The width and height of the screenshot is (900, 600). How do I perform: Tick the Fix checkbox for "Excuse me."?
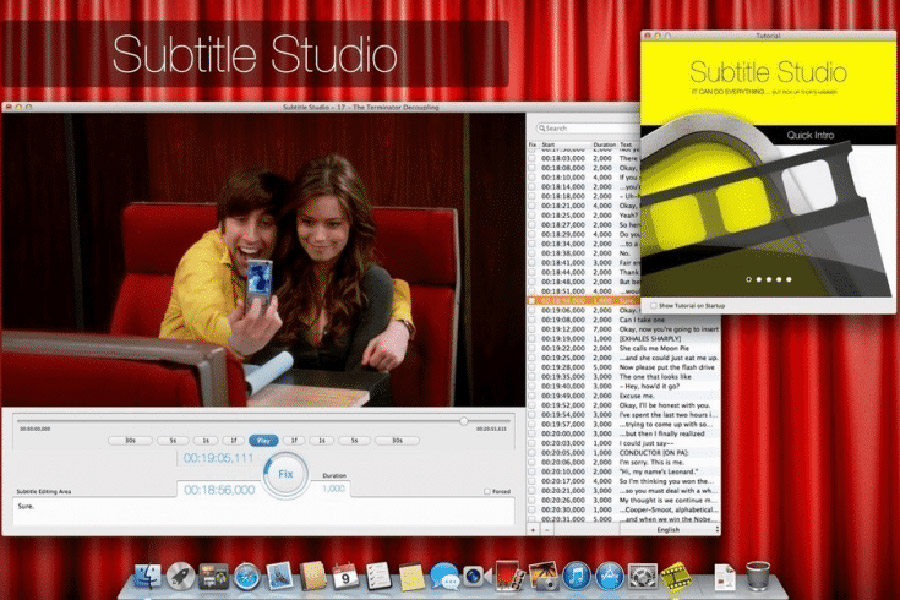click(532, 396)
